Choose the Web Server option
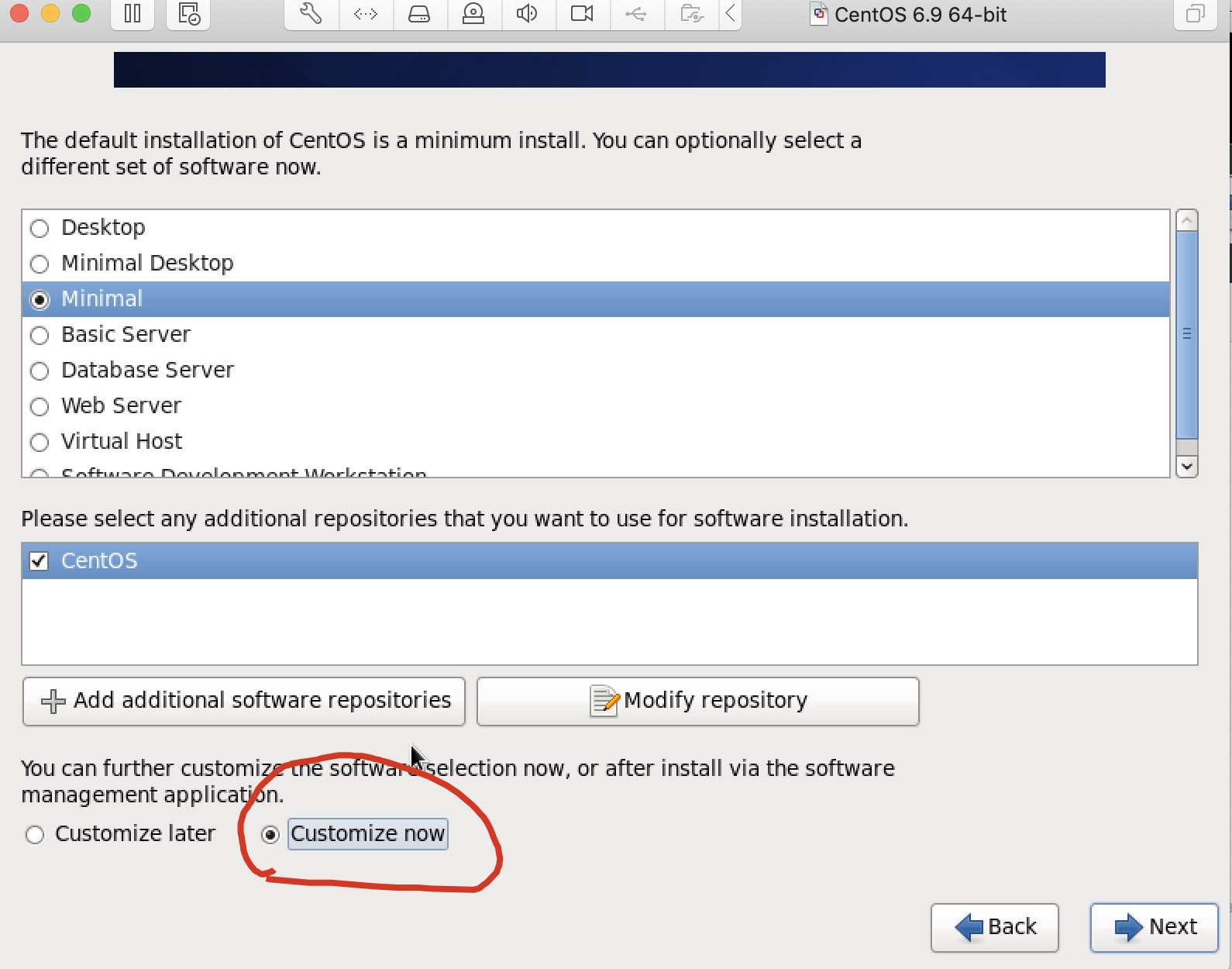 pyautogui.click(x=40, y=406)
